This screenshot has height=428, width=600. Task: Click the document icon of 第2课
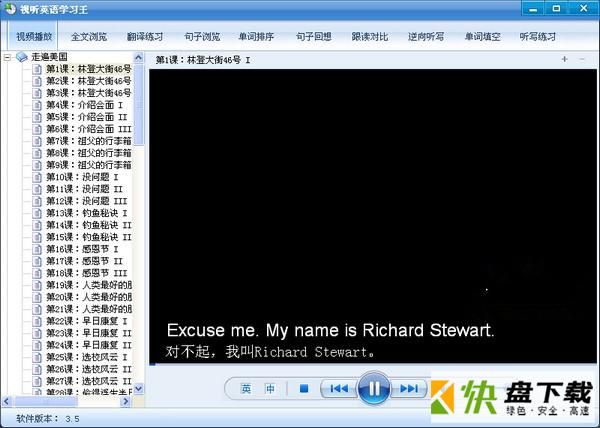point(37,81)
